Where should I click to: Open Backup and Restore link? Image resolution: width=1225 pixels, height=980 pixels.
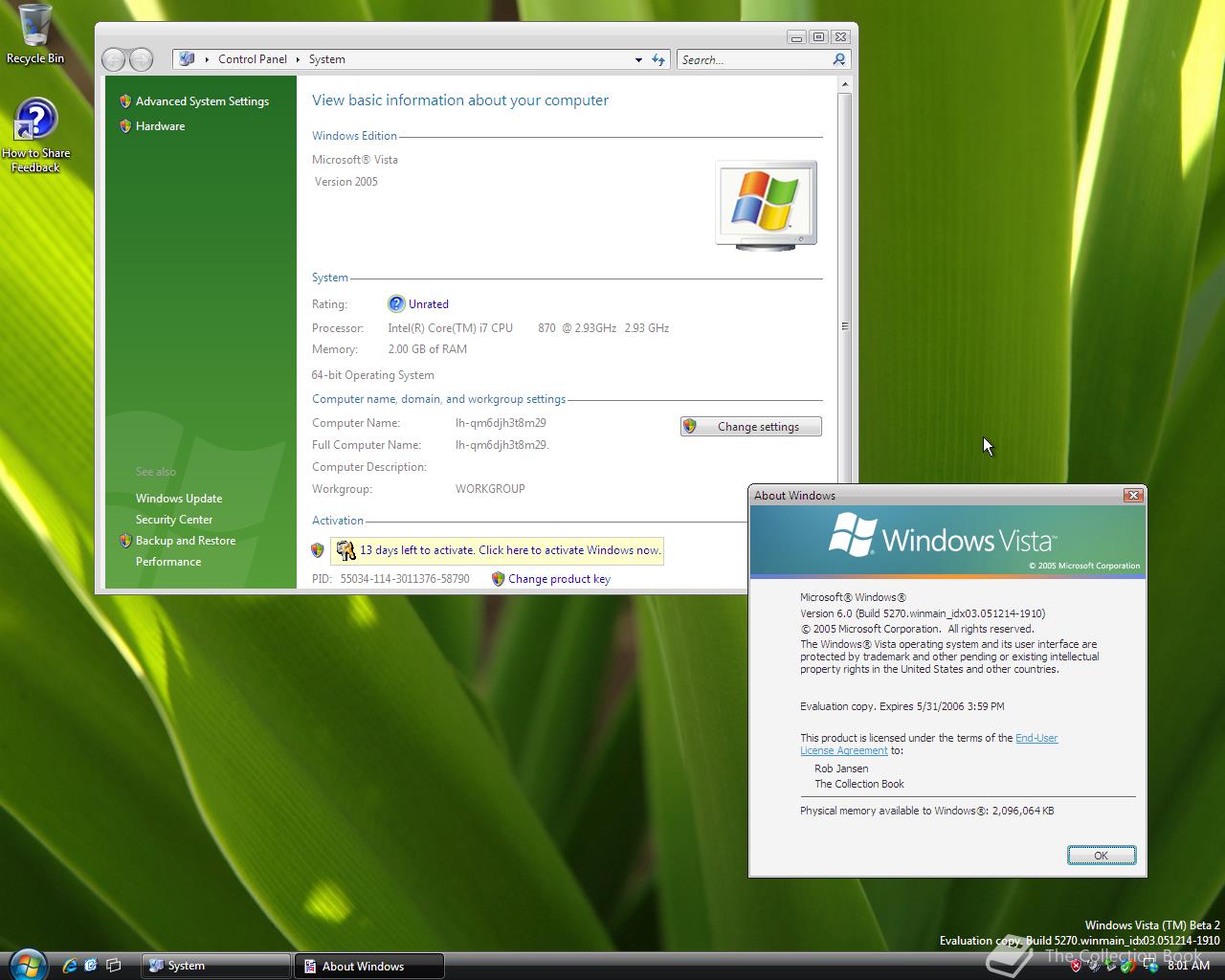186,541
